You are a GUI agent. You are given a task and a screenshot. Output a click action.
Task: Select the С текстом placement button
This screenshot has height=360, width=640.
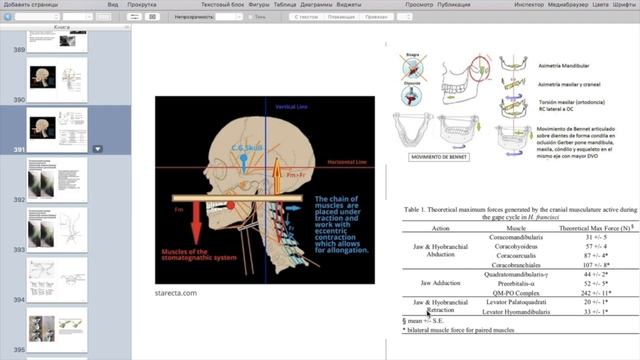(306, 17)
